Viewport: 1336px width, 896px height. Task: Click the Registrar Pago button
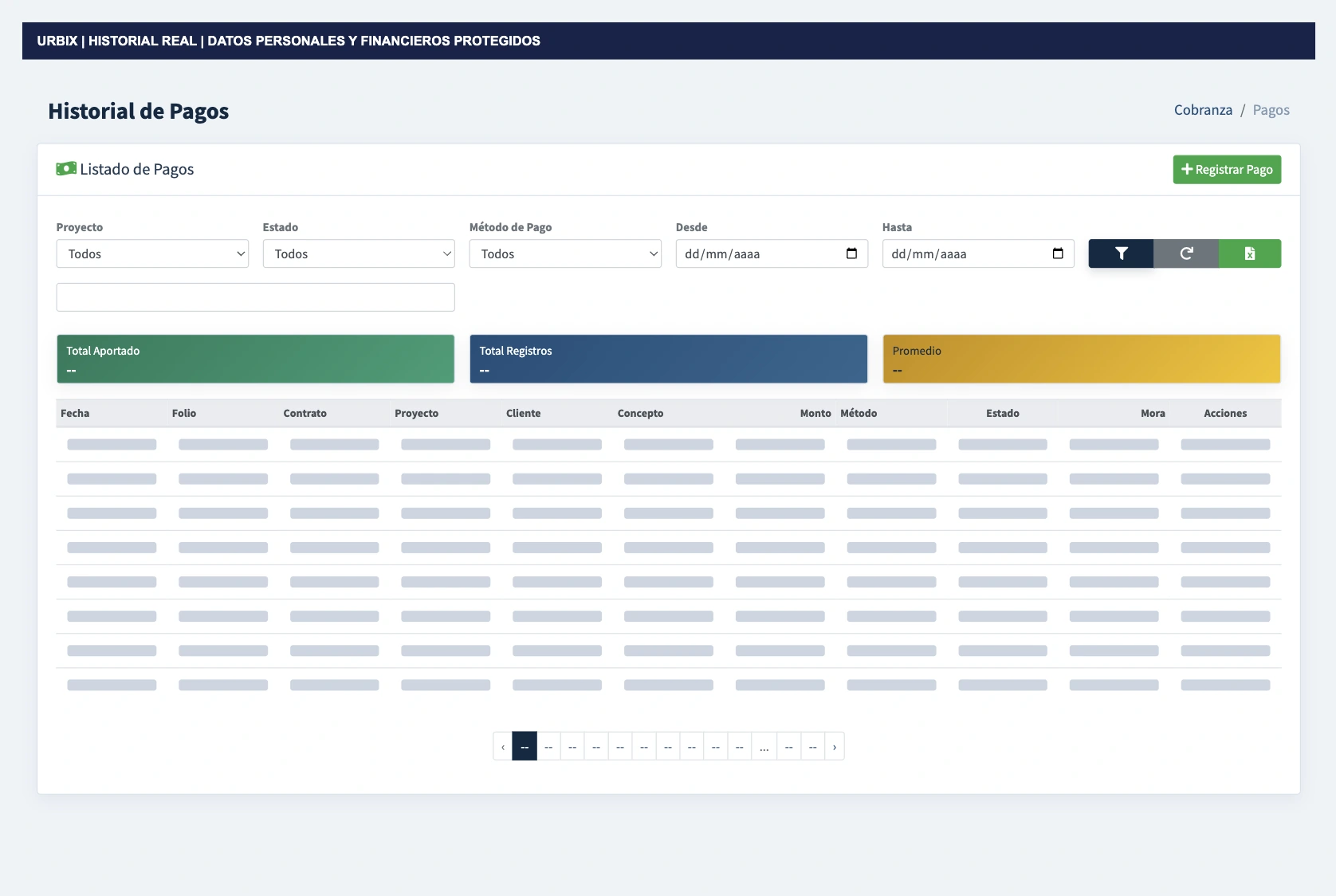1227,169
